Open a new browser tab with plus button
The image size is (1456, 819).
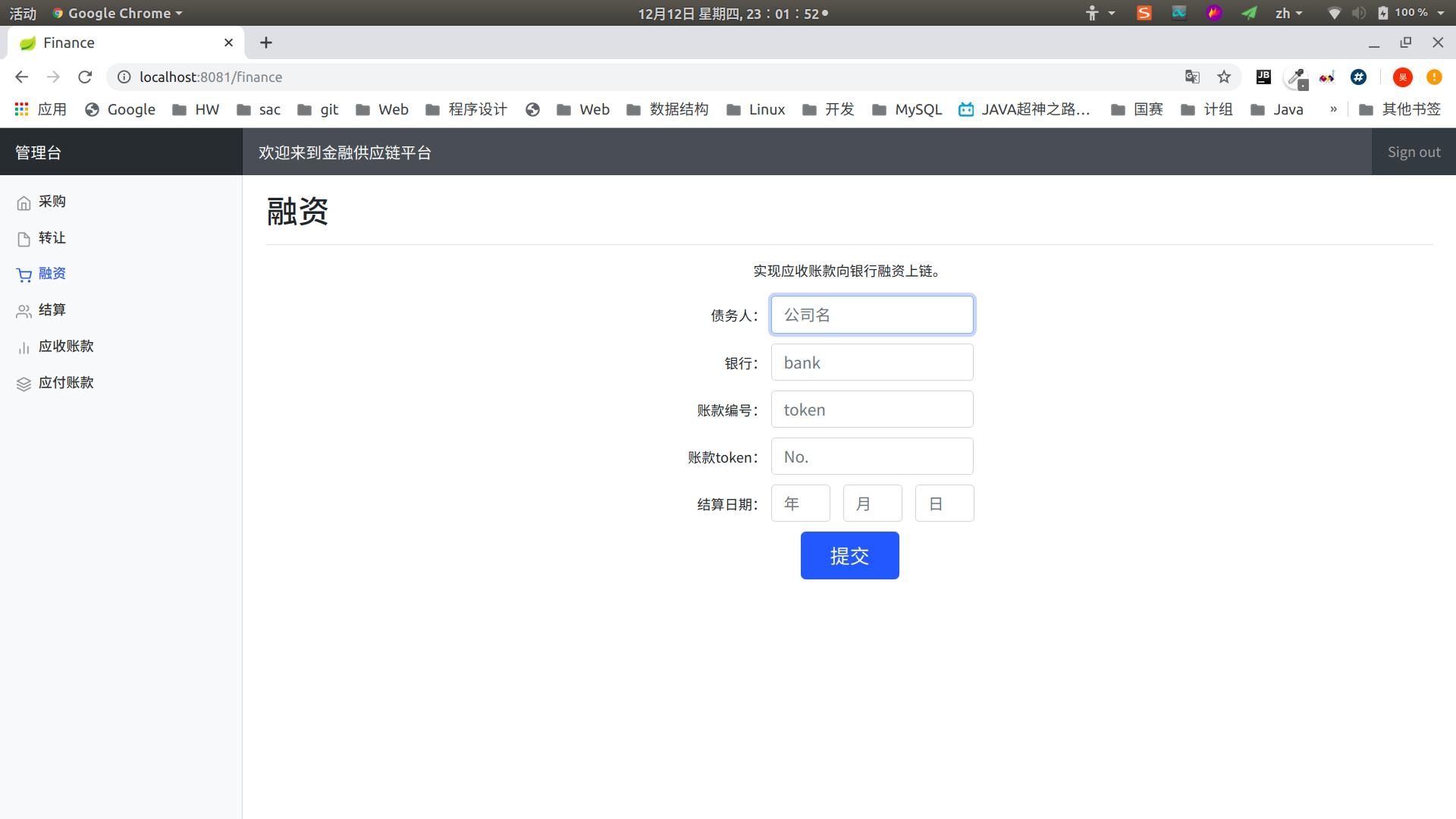click(265, 42)
